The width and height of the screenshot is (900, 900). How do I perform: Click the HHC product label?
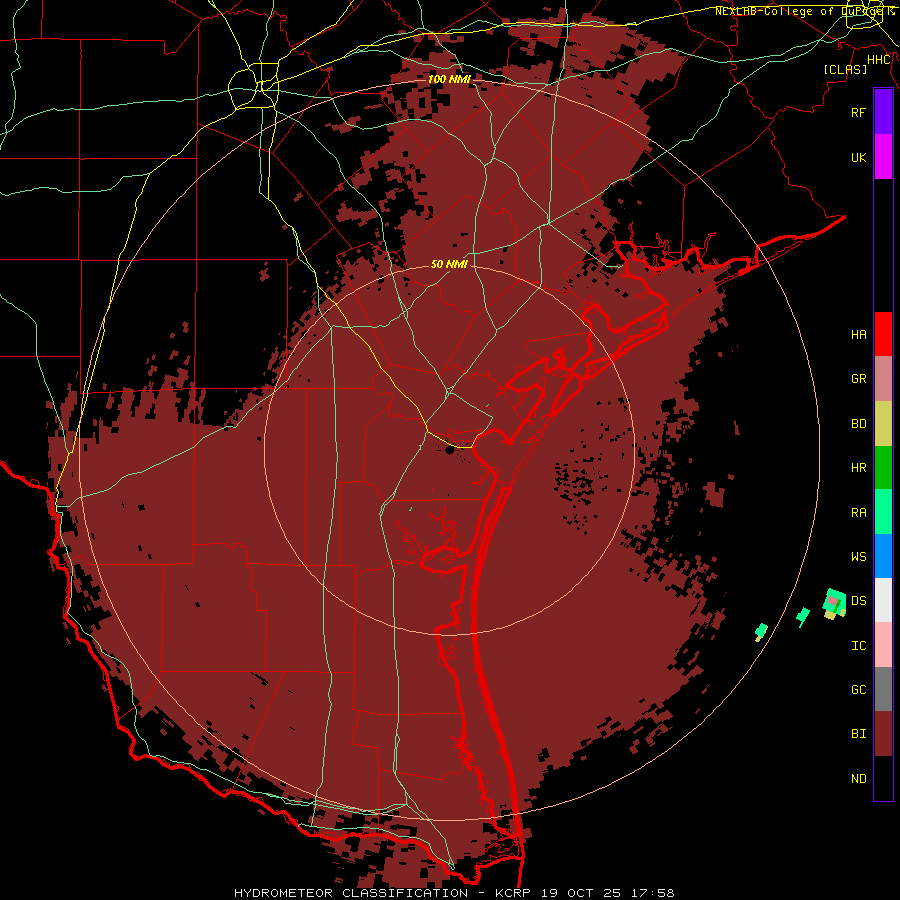click(879, 60)
